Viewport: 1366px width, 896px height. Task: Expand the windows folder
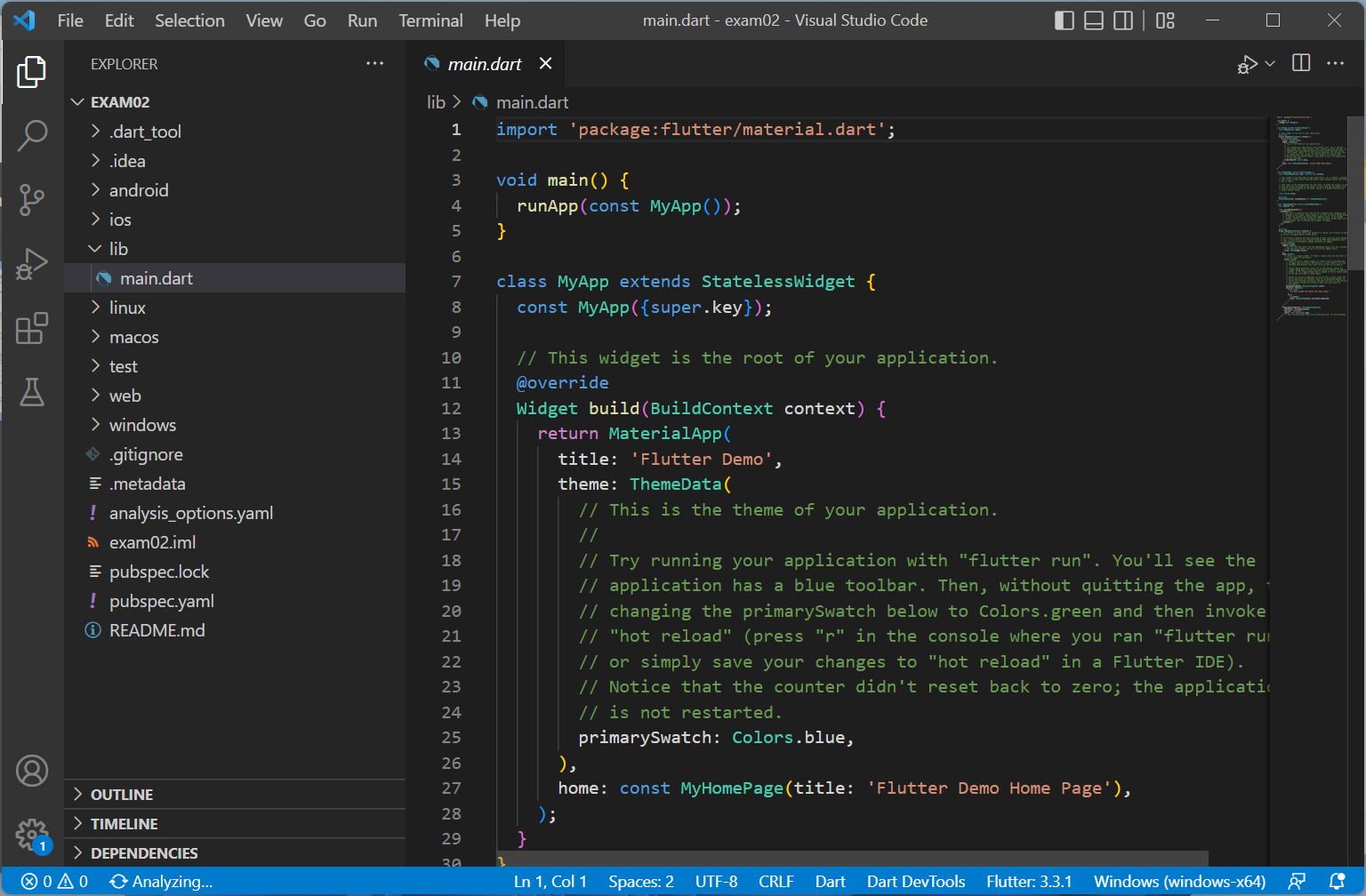(x=235, y=425)
